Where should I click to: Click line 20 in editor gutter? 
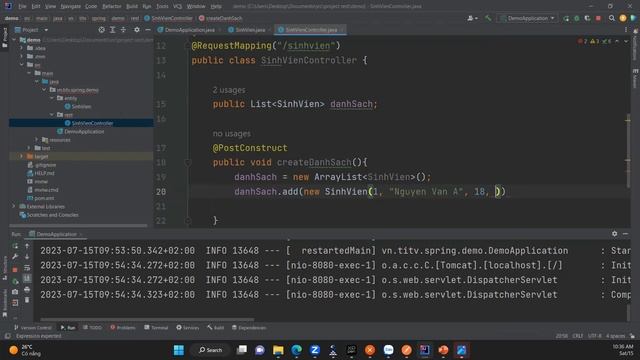[x=161, y=192]
